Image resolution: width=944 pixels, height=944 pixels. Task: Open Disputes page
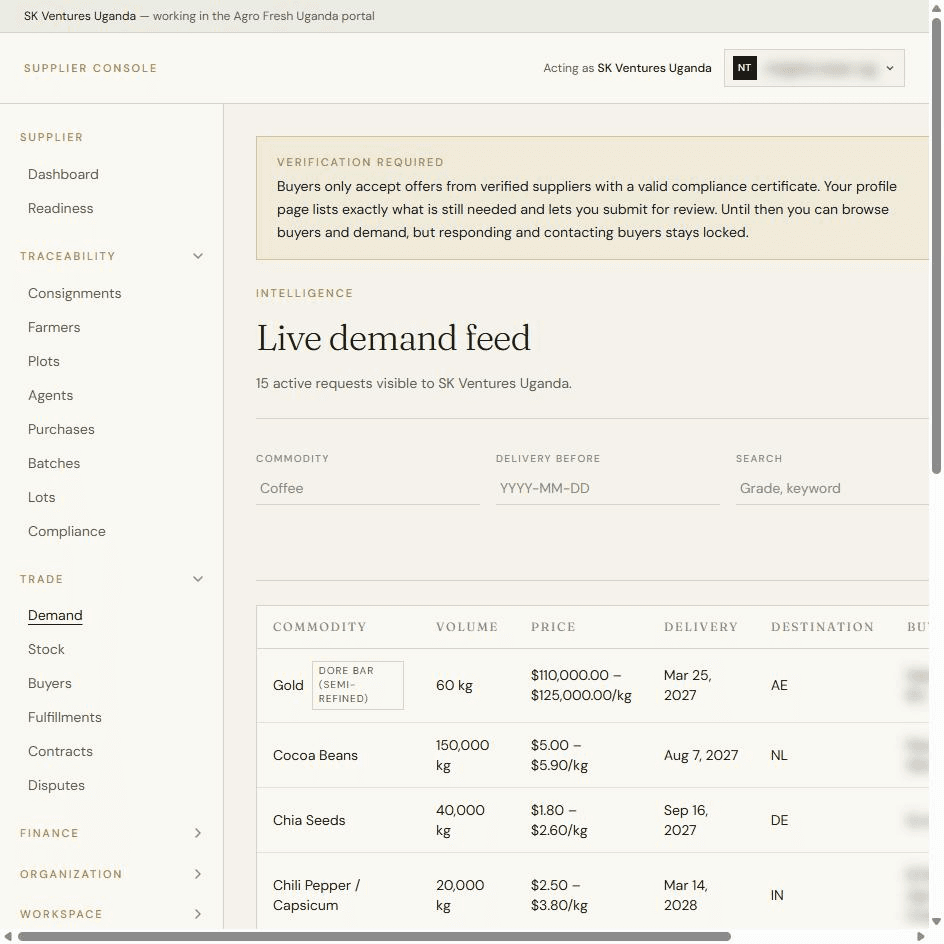[57, 786]
